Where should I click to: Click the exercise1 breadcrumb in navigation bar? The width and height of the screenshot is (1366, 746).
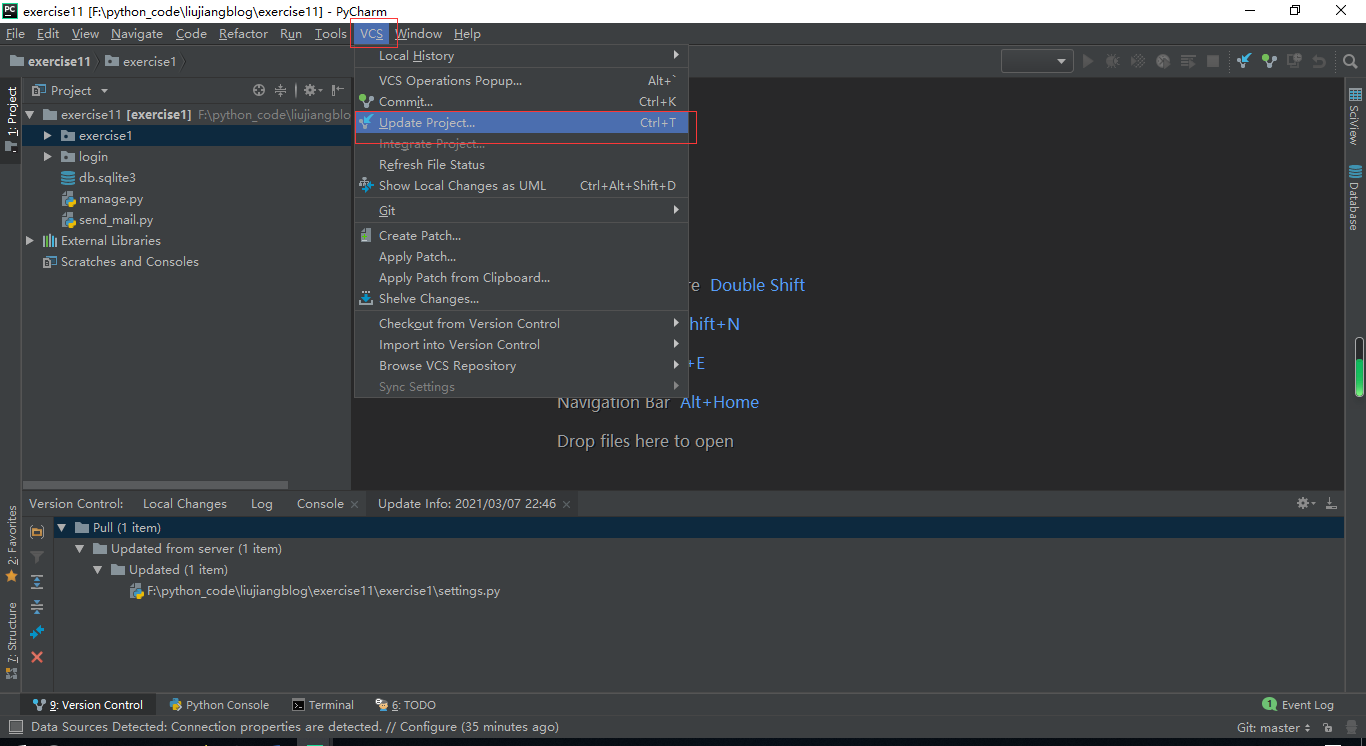(141, 62)
